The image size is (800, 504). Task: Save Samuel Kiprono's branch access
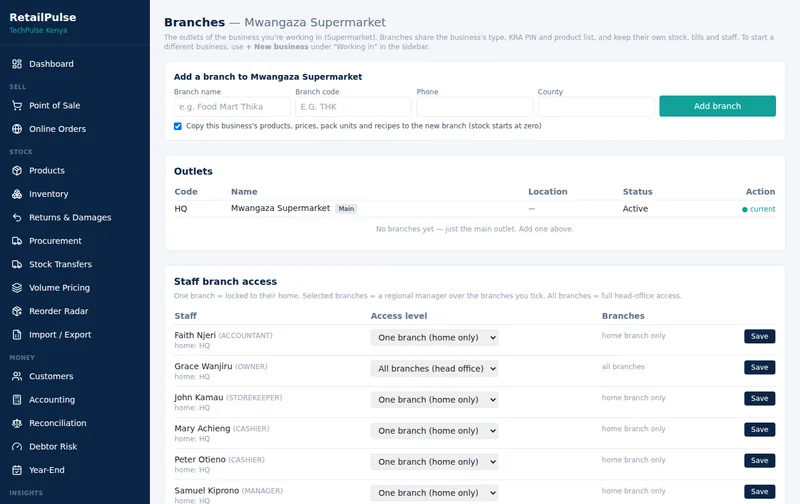pos(760,492)
